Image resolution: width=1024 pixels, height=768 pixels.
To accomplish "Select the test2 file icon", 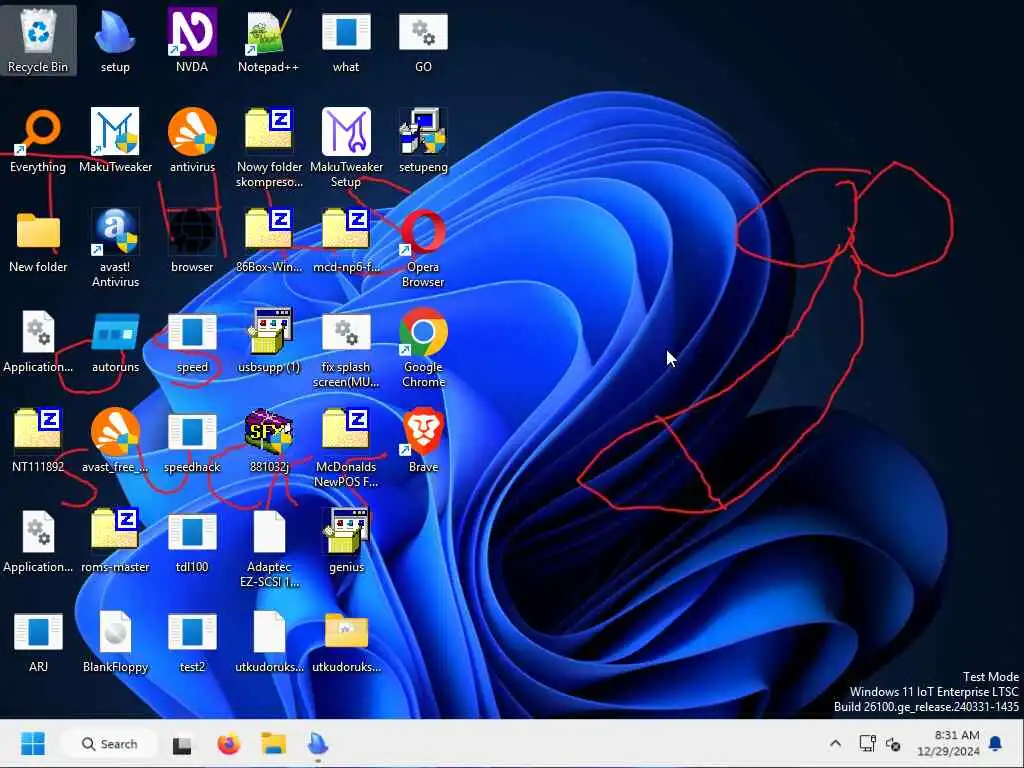I will (192, 641).
